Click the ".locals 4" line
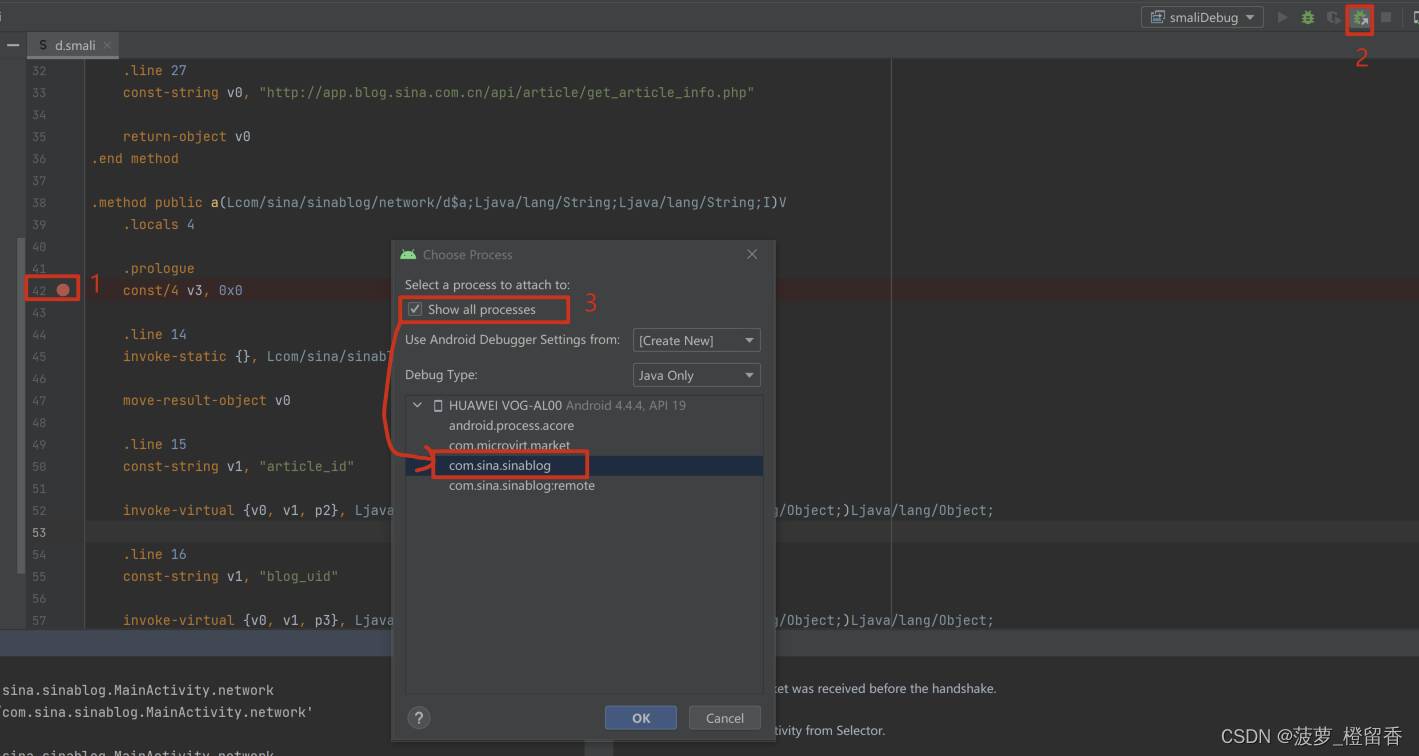 [158, 224]
